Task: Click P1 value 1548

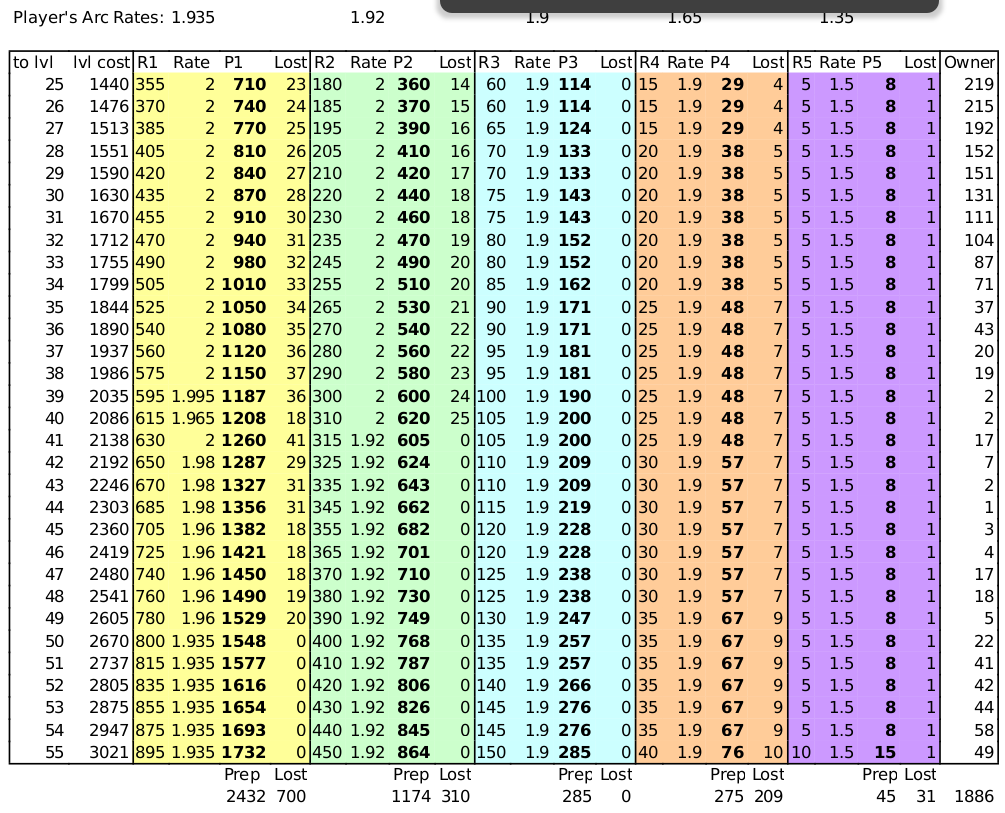Action: click(244, 641)
